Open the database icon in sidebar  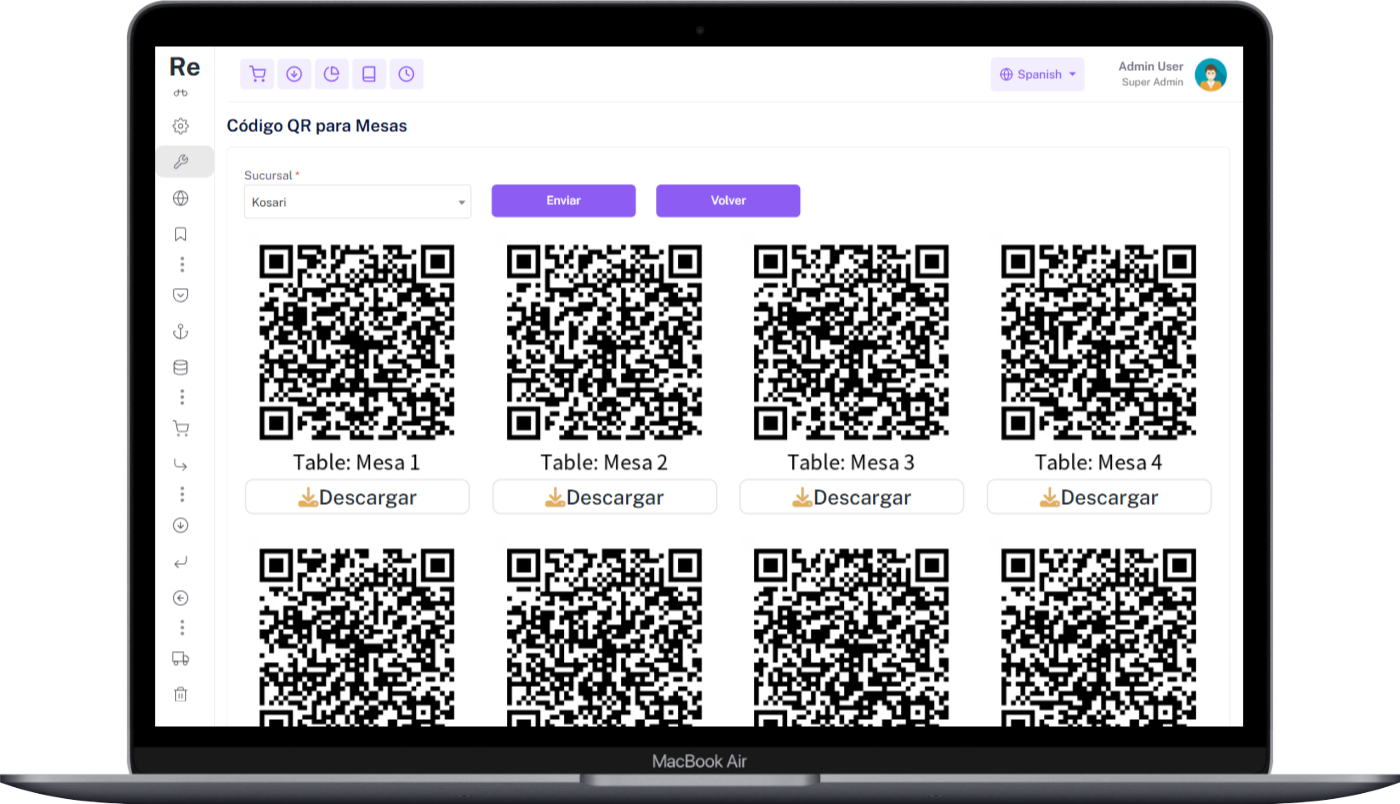tap(181, 367)
